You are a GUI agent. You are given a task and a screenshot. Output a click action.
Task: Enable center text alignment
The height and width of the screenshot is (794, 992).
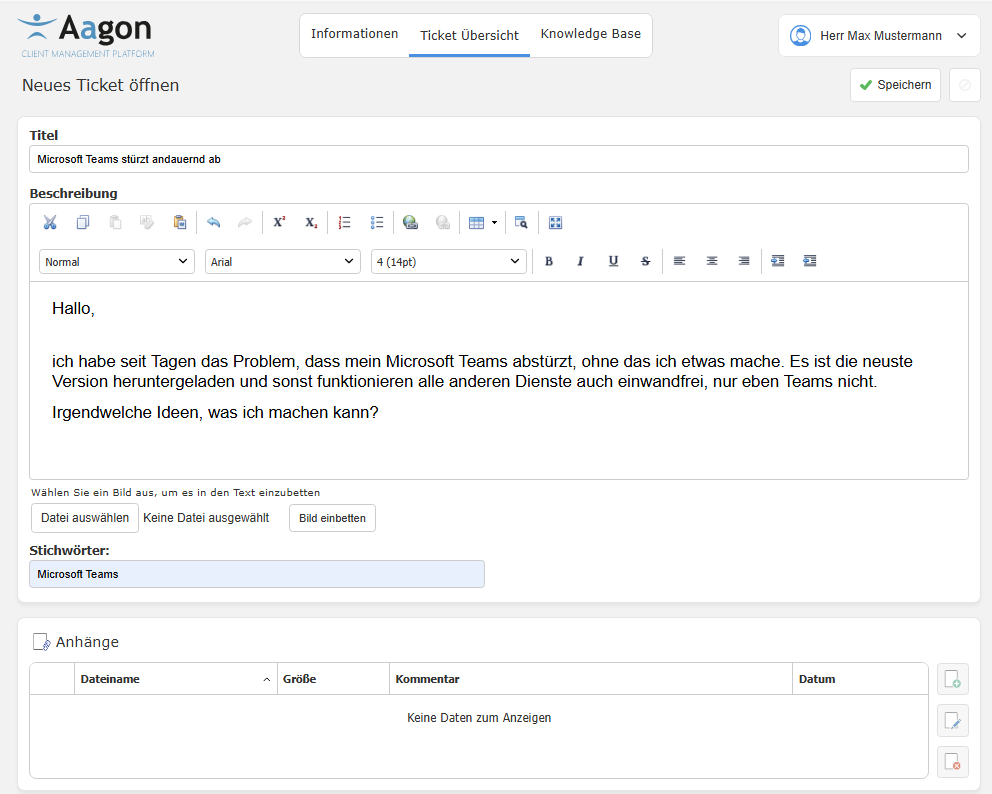click(x=711, y=261)
